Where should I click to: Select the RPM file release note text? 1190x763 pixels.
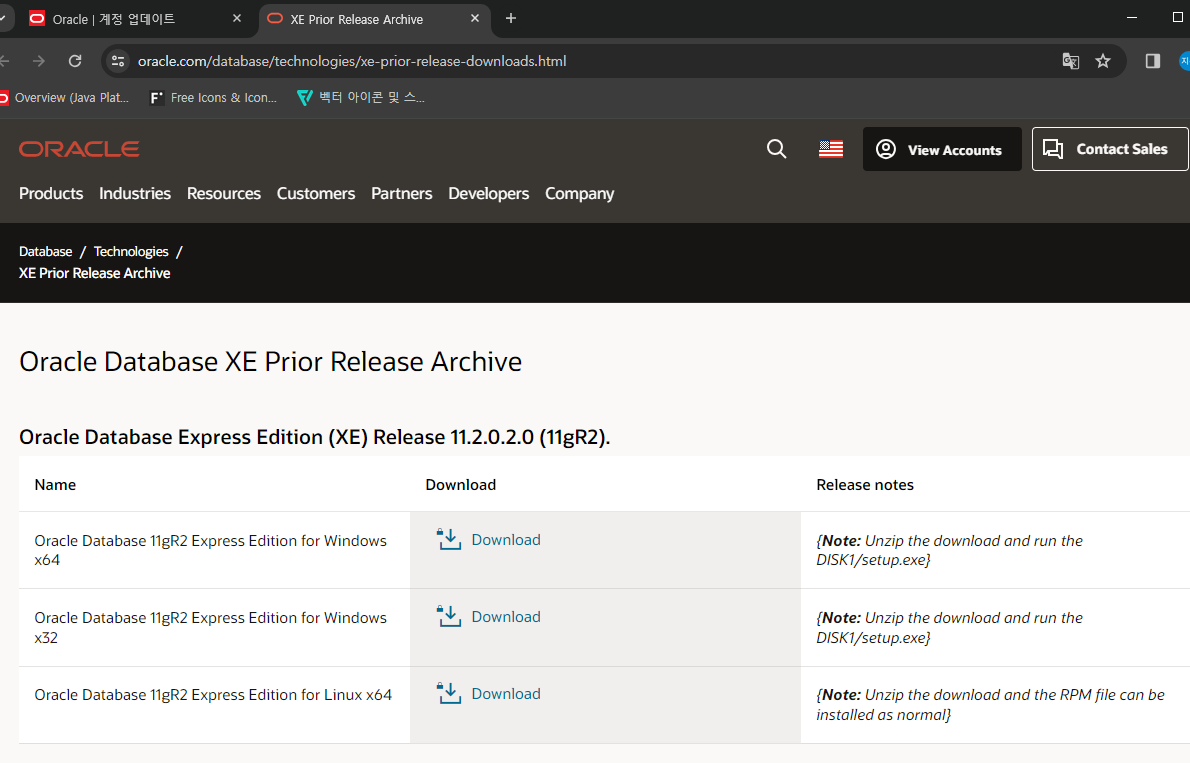[990, 705]
